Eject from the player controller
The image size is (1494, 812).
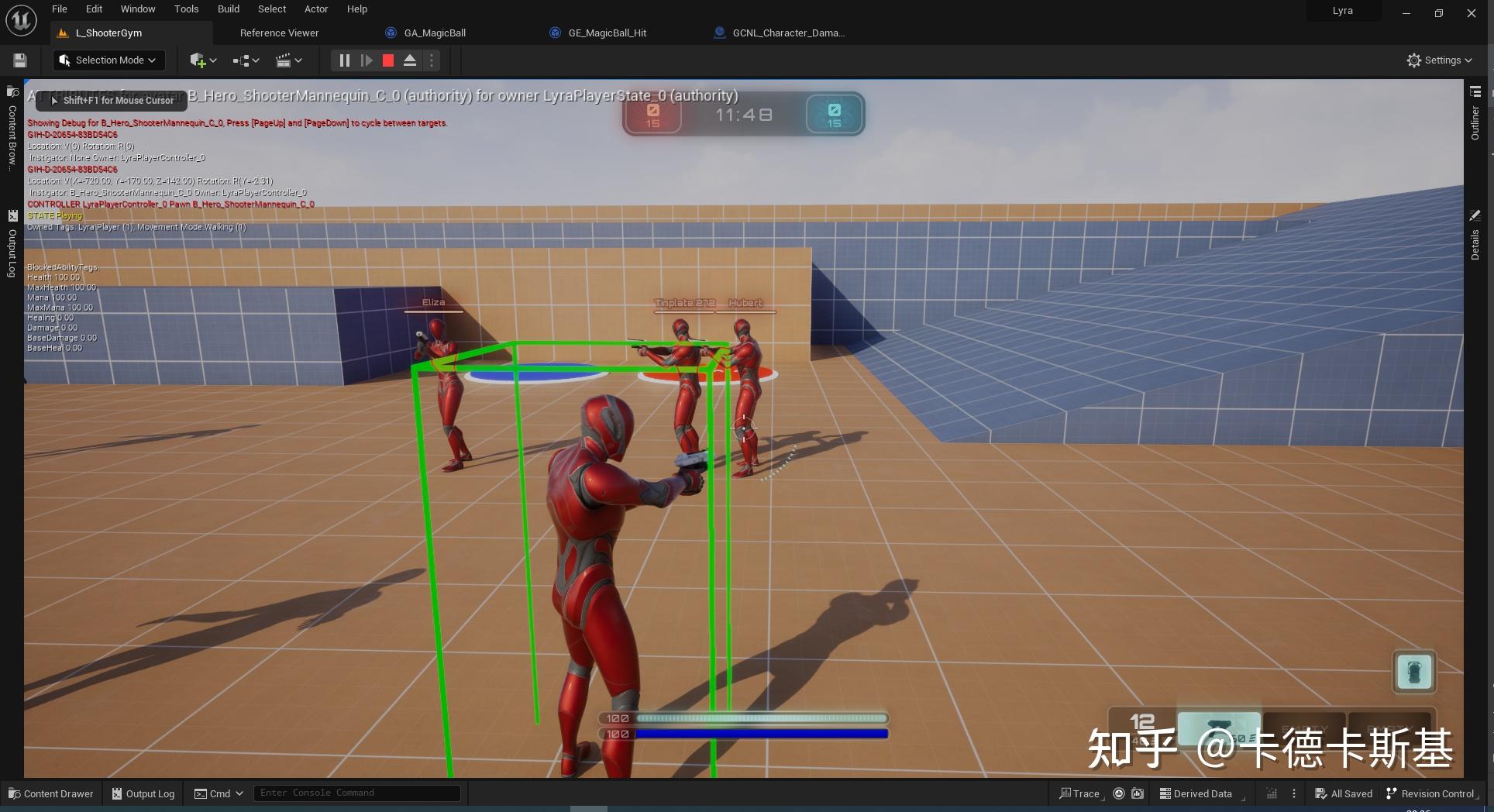click(x=410, y=60)
